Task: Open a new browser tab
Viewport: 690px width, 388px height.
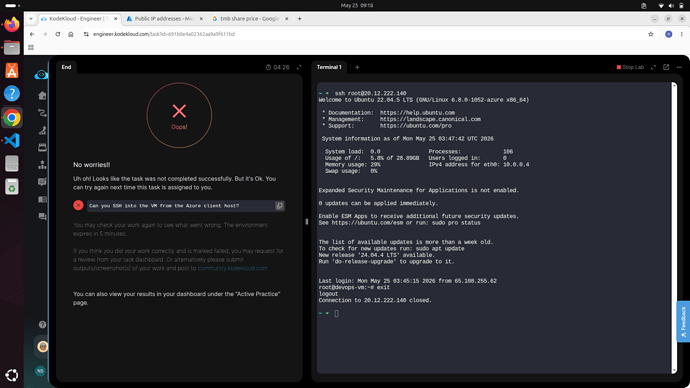Action: click(x=300, y=18)
